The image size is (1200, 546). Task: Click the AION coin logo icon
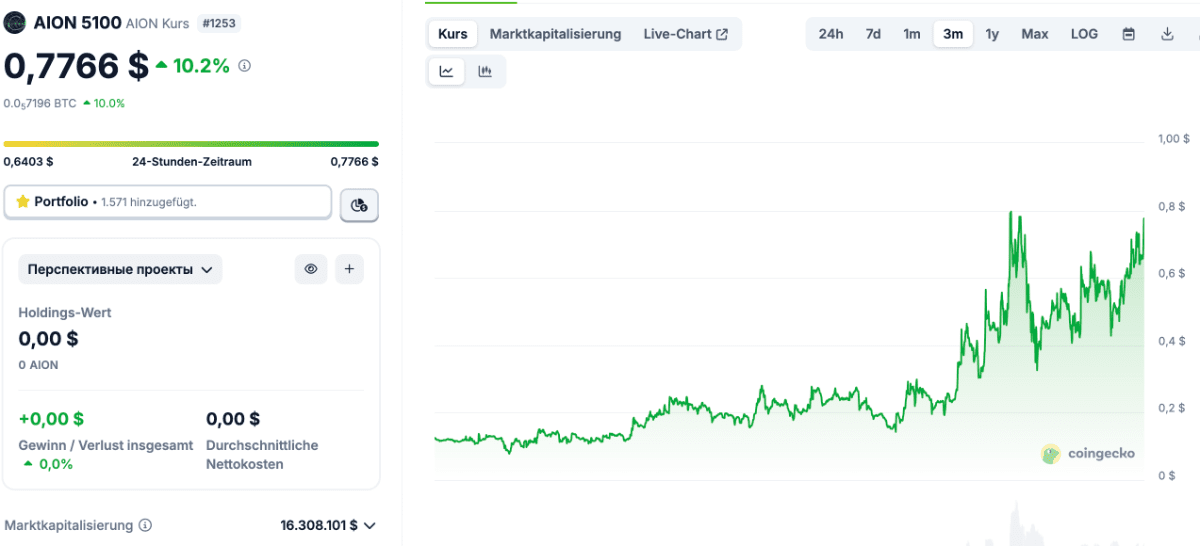[x=15, y=23]
